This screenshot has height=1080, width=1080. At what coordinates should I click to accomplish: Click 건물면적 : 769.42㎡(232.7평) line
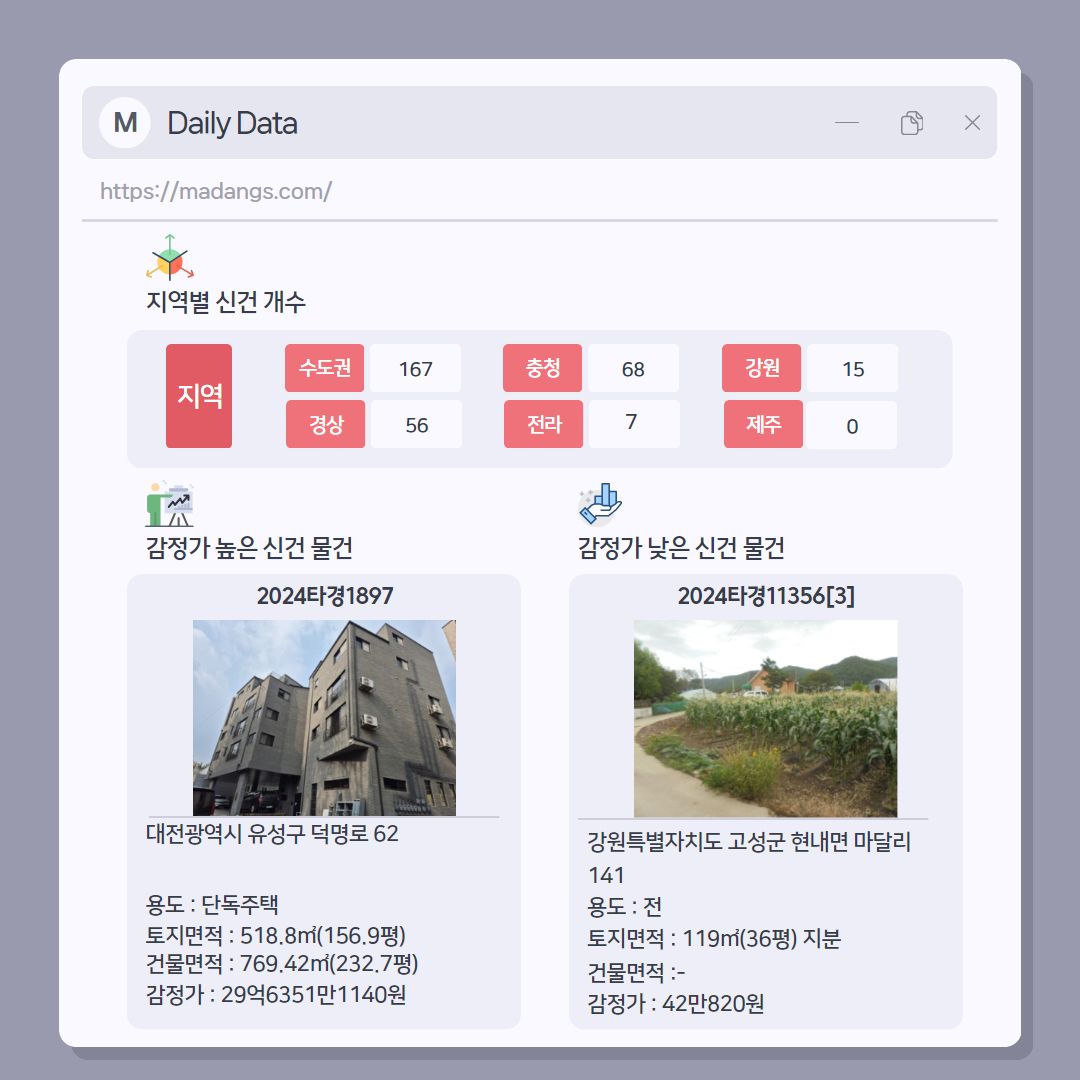coord(282,963)
